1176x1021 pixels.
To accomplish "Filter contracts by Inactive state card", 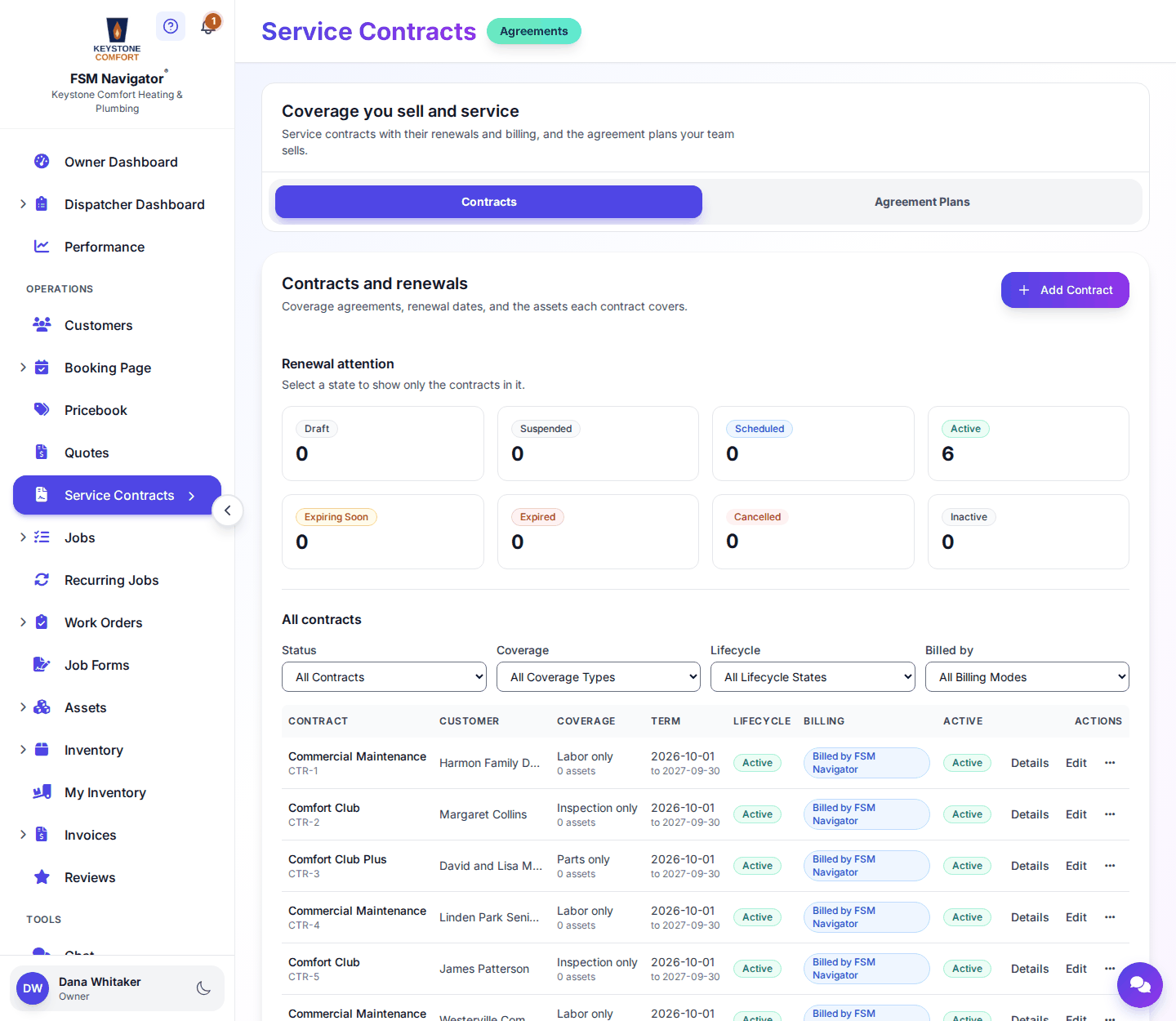I will (x=1028, y=532).
